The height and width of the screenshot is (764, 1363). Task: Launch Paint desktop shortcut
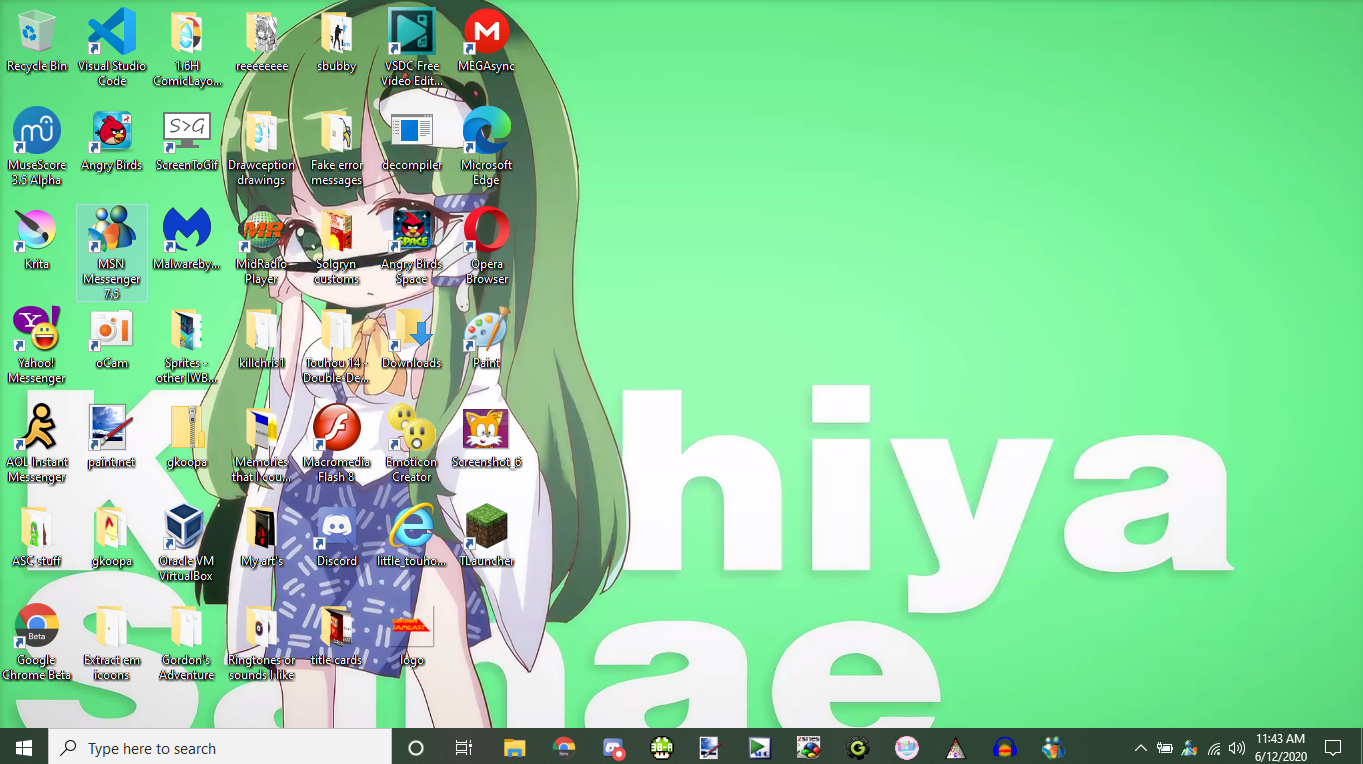pos(487,339)
